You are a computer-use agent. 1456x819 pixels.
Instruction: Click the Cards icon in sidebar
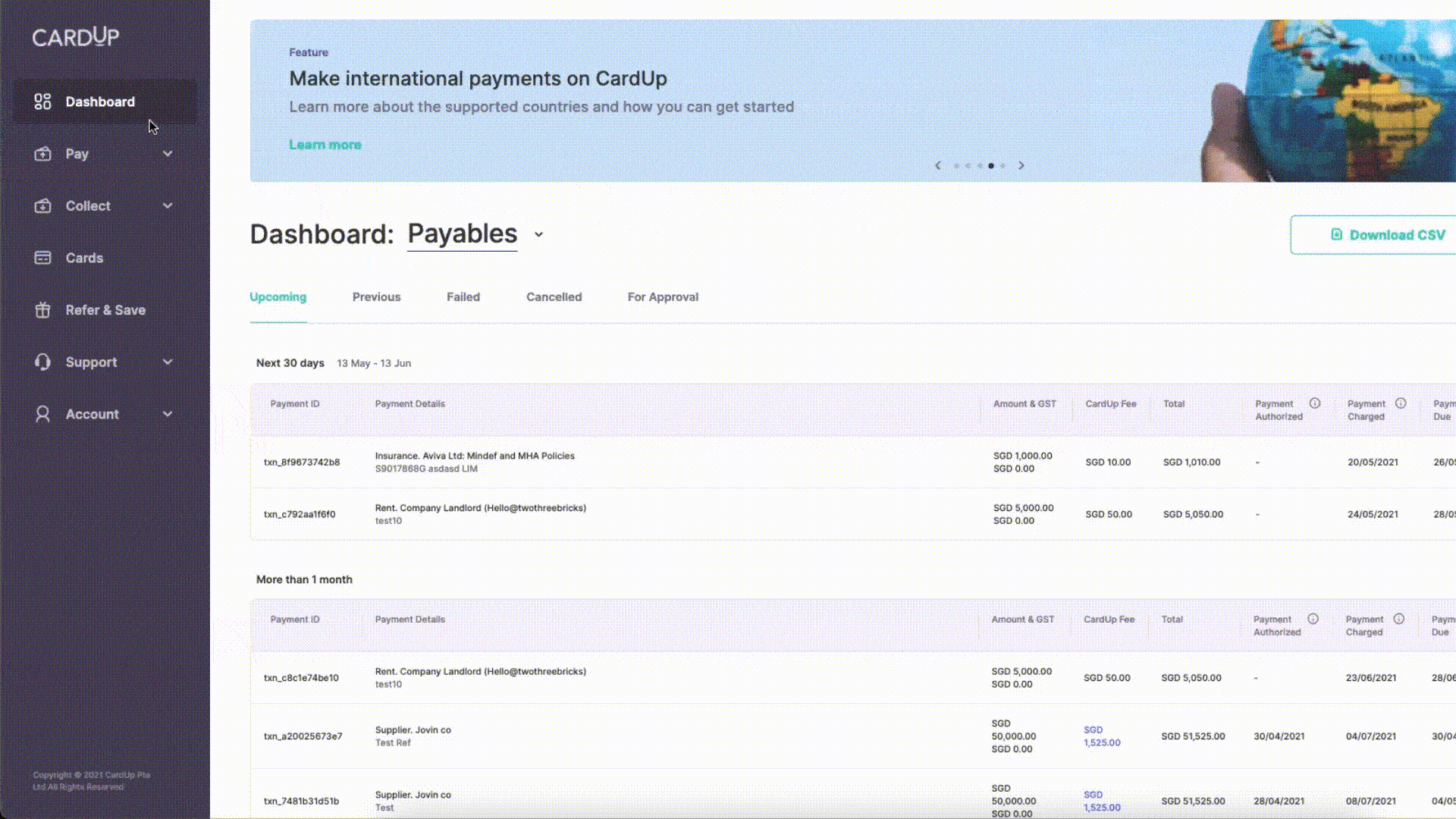point(42,257)
